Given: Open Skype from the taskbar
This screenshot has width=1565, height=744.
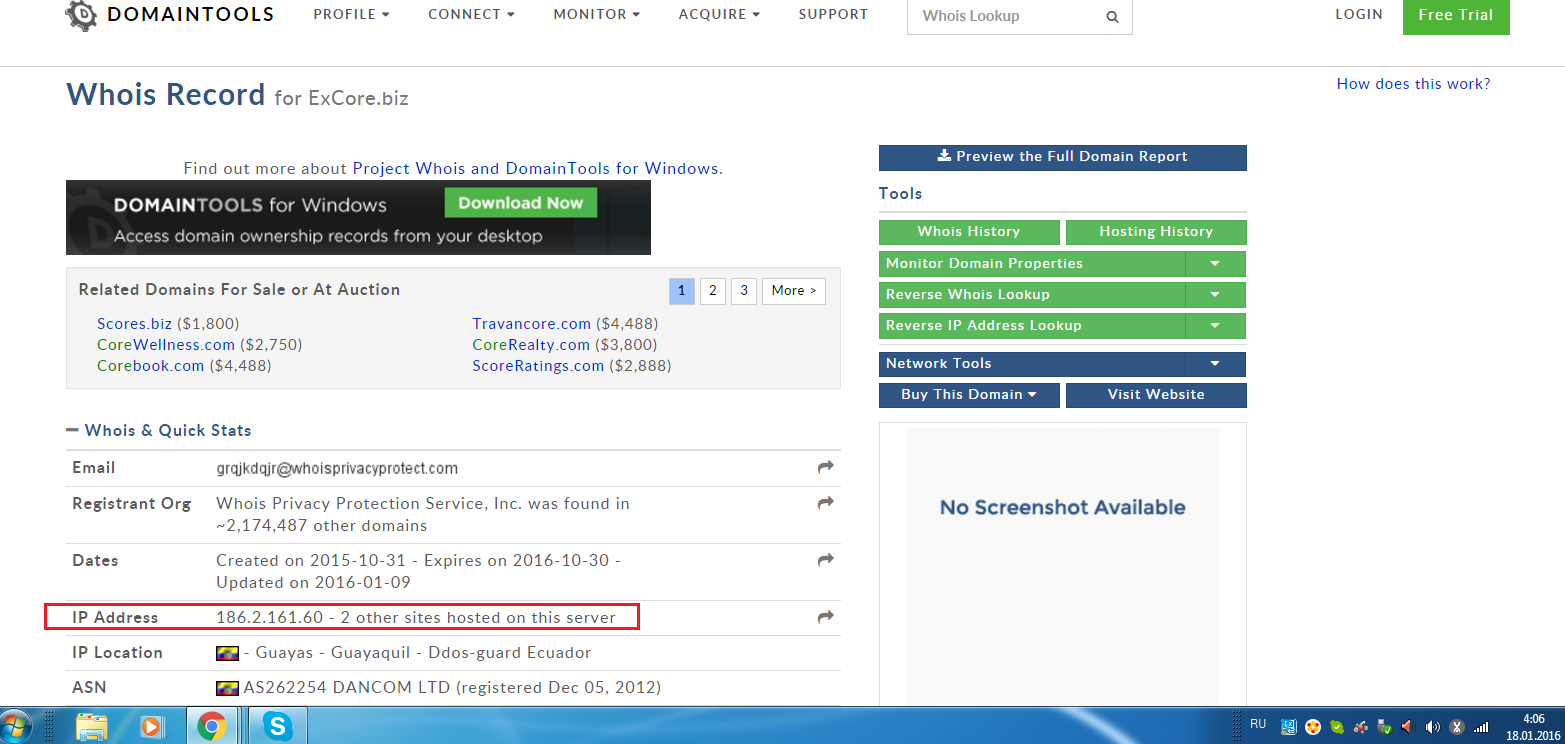Looking at the screenshot, I should [277, 726].
